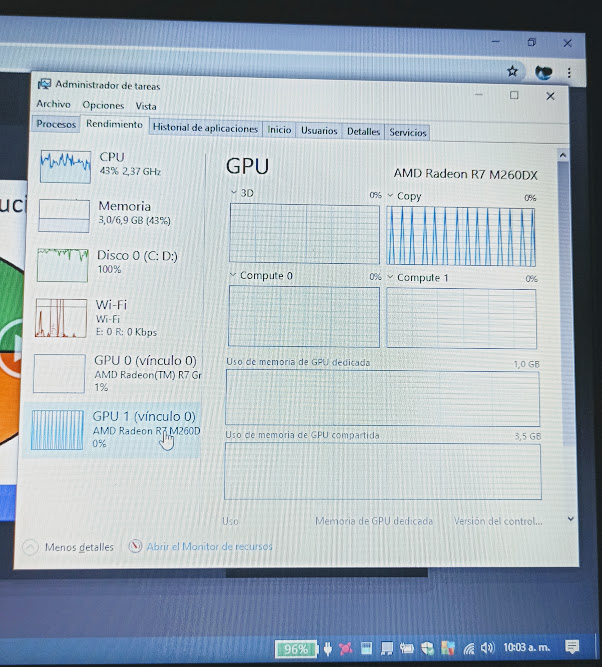Viewport: 602px width, 667px height.
Task: Open the Archivo menu
Action: tap(53, 104)
